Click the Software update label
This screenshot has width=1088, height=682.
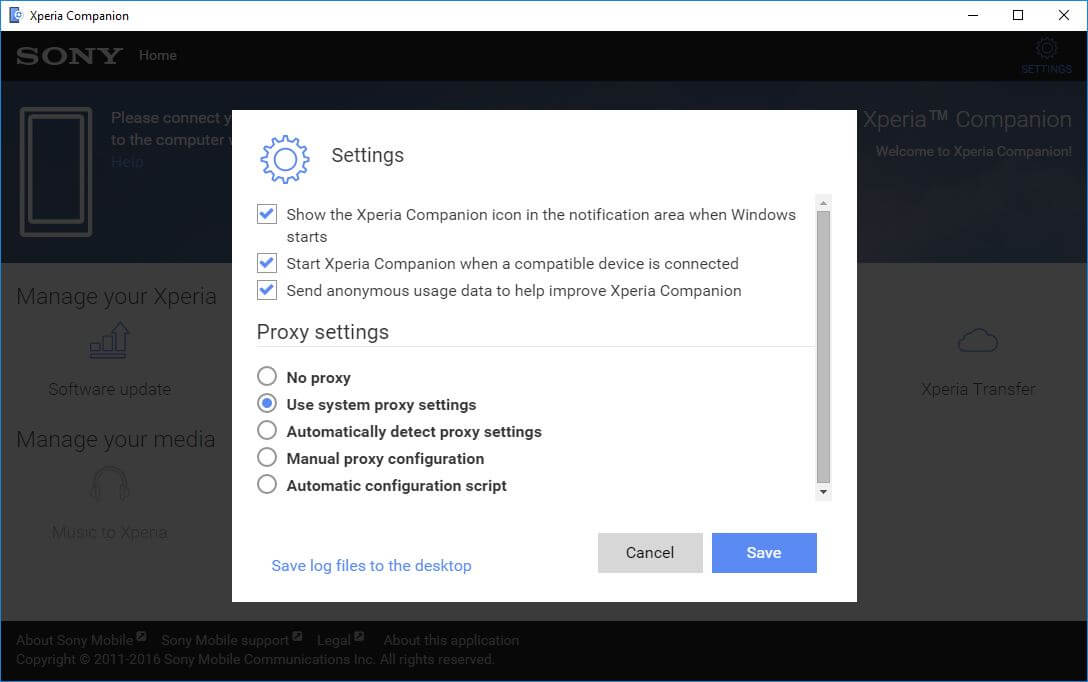[x=110, y=389]
